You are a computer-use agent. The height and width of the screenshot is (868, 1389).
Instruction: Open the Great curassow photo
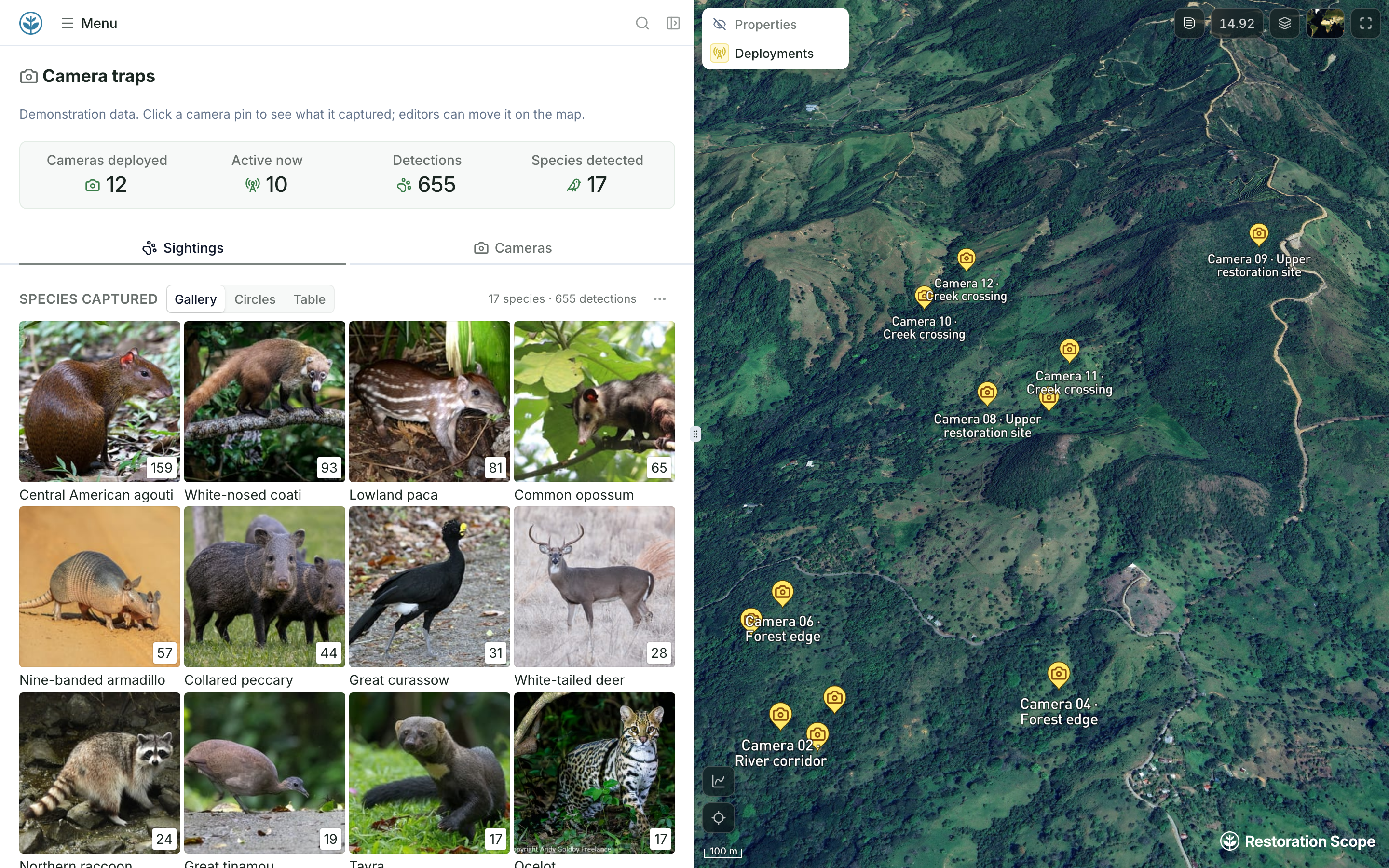[x=429, y=587]
